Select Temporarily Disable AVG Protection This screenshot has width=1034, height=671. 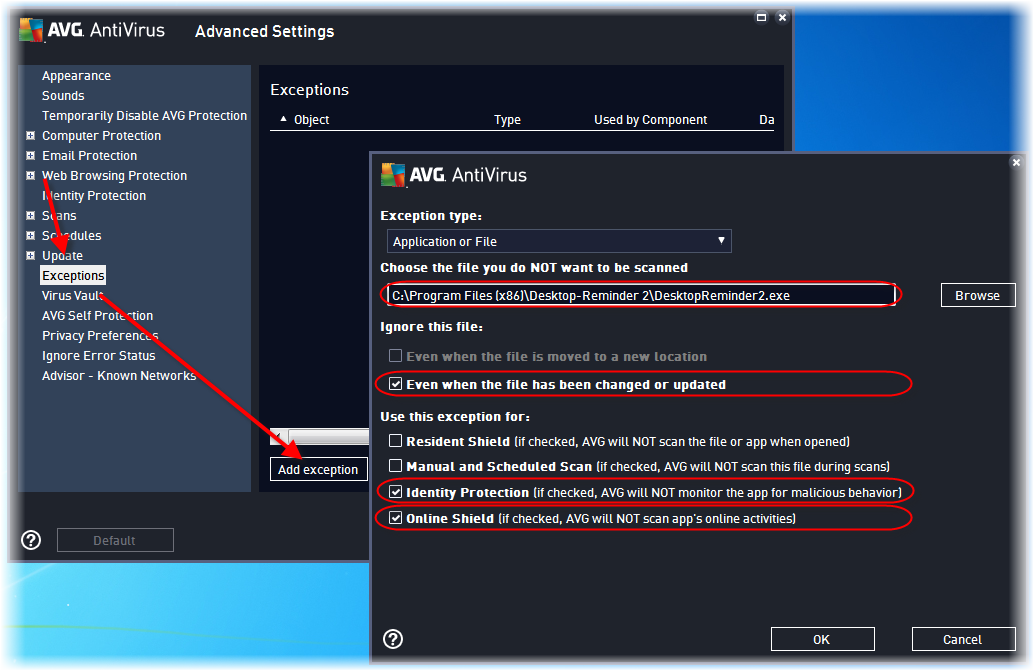click(144, 115)
